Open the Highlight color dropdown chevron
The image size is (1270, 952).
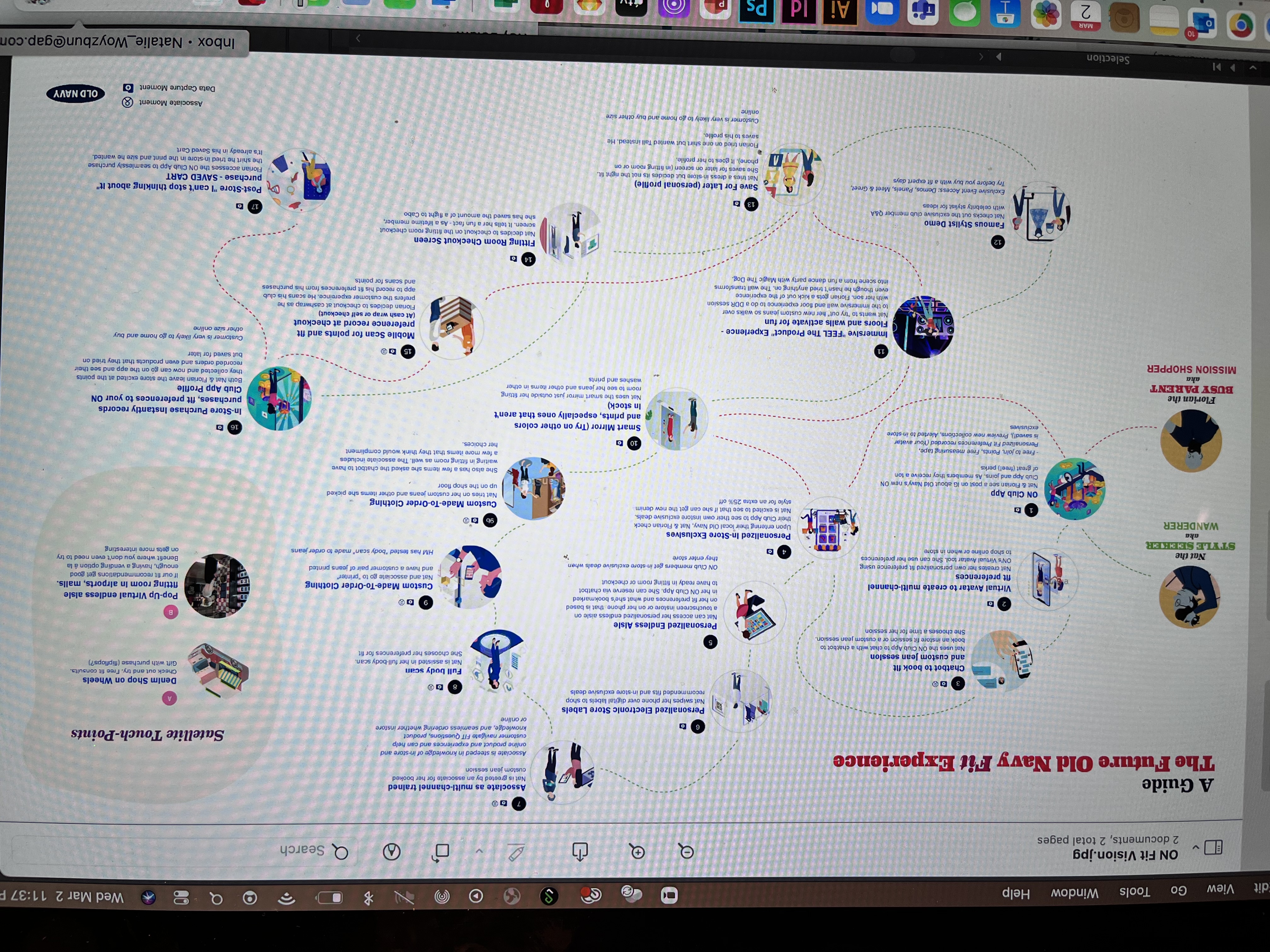pos(479,852)
